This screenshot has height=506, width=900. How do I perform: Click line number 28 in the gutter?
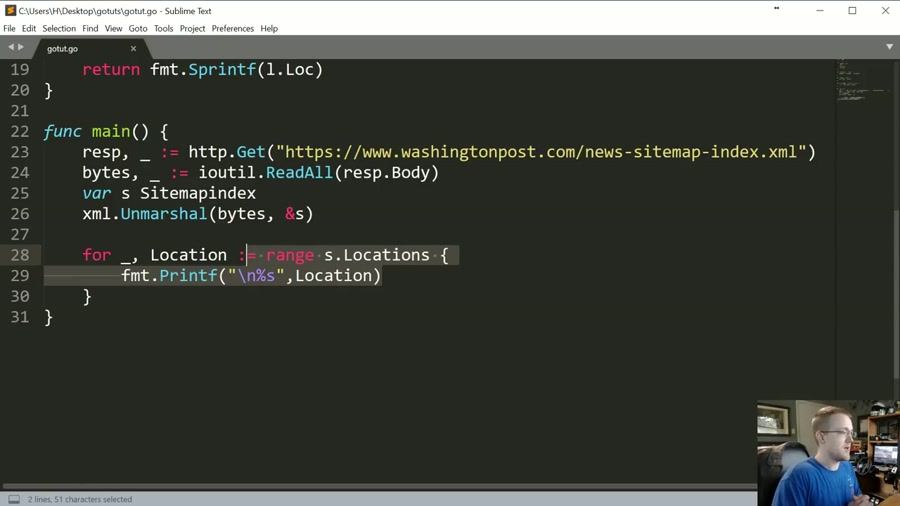coord(20,255)
